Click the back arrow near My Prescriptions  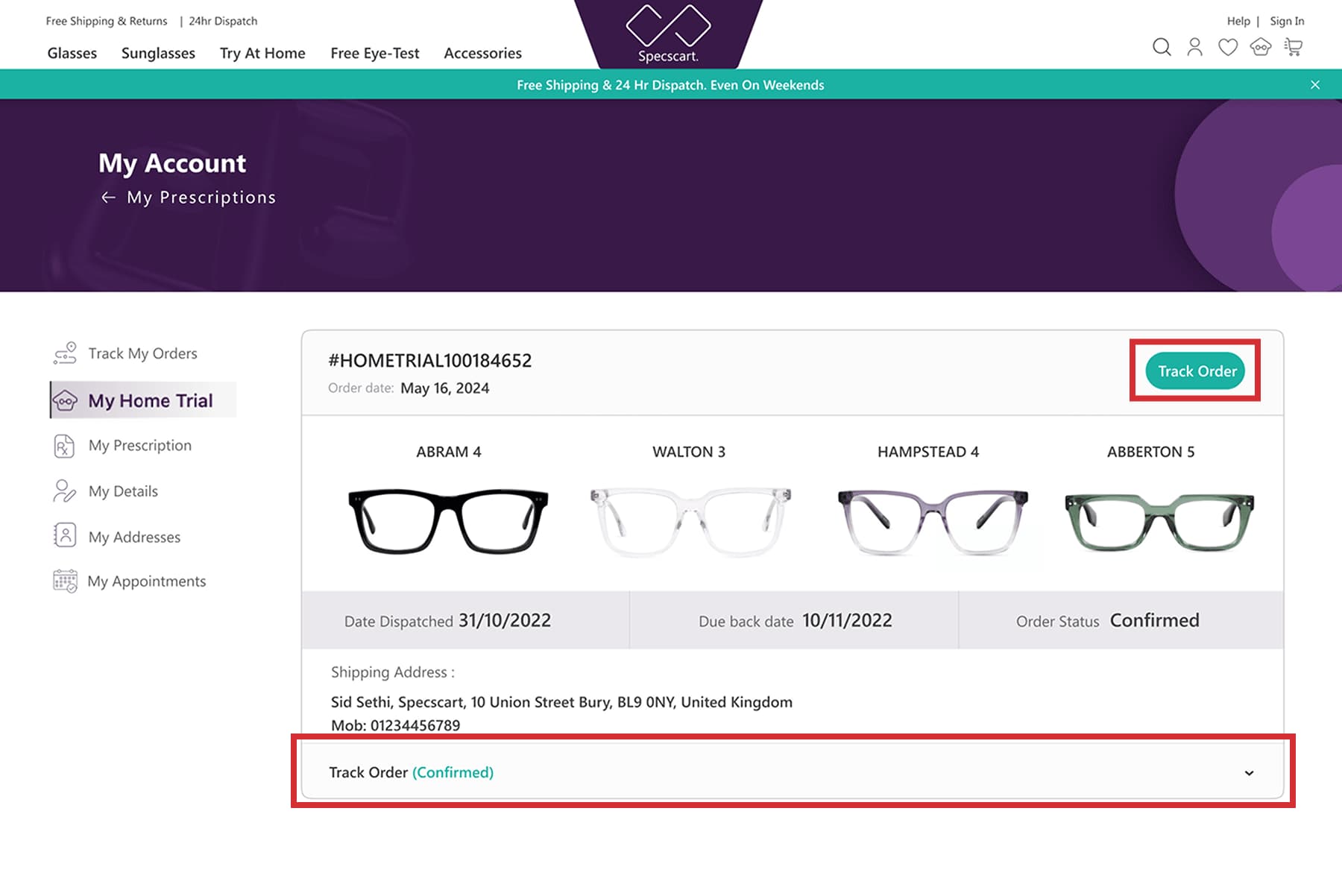pos(107,197)
